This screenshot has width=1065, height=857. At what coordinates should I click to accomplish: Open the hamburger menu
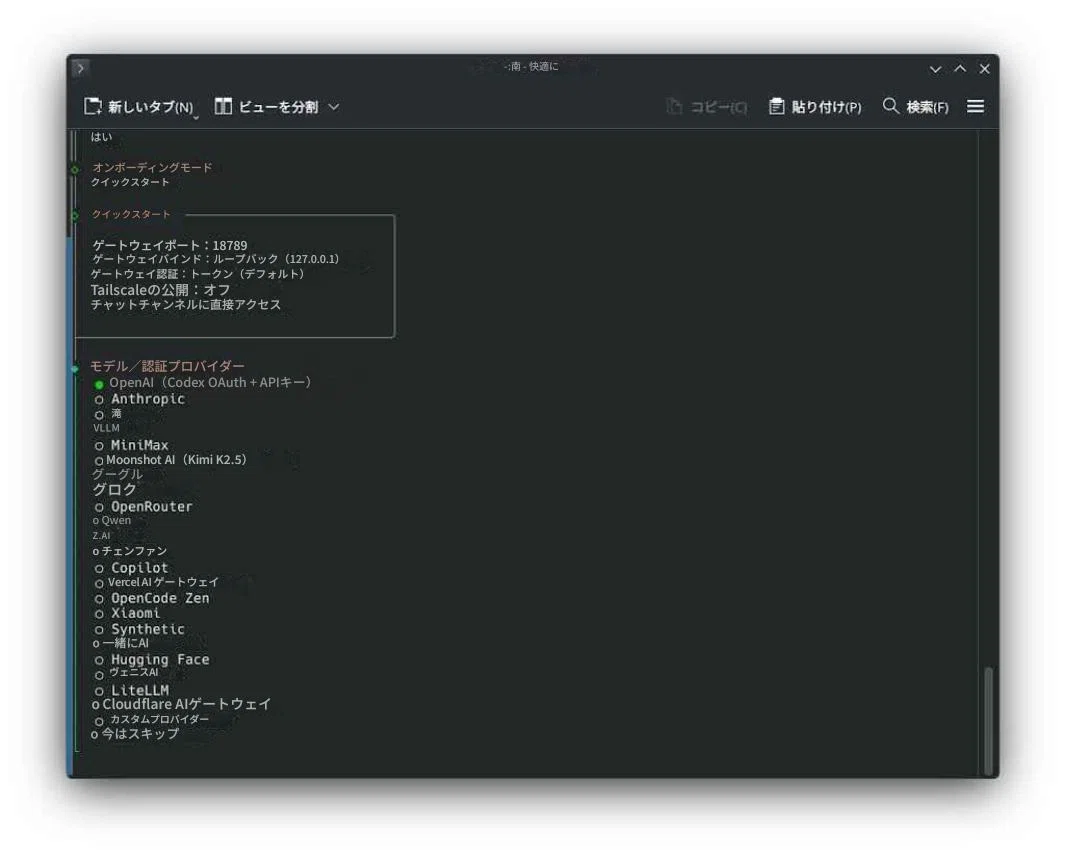point(975,106)
